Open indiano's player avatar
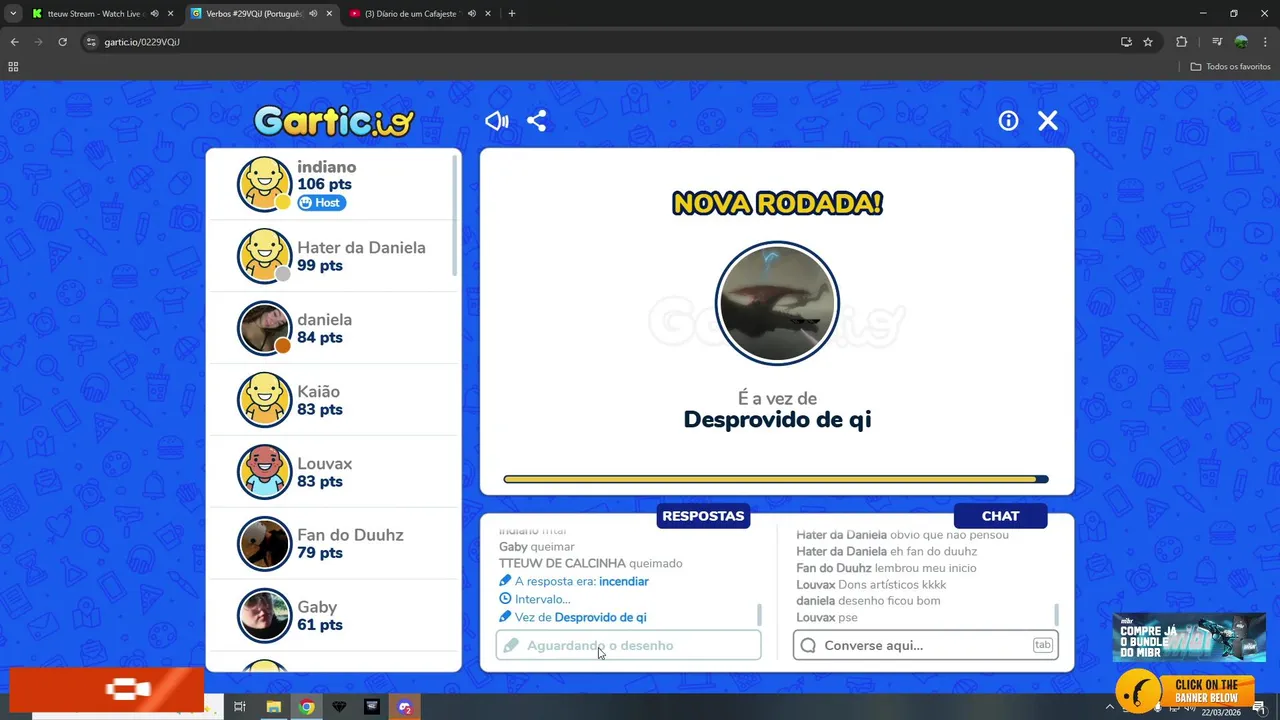 [x=264, y=184]
